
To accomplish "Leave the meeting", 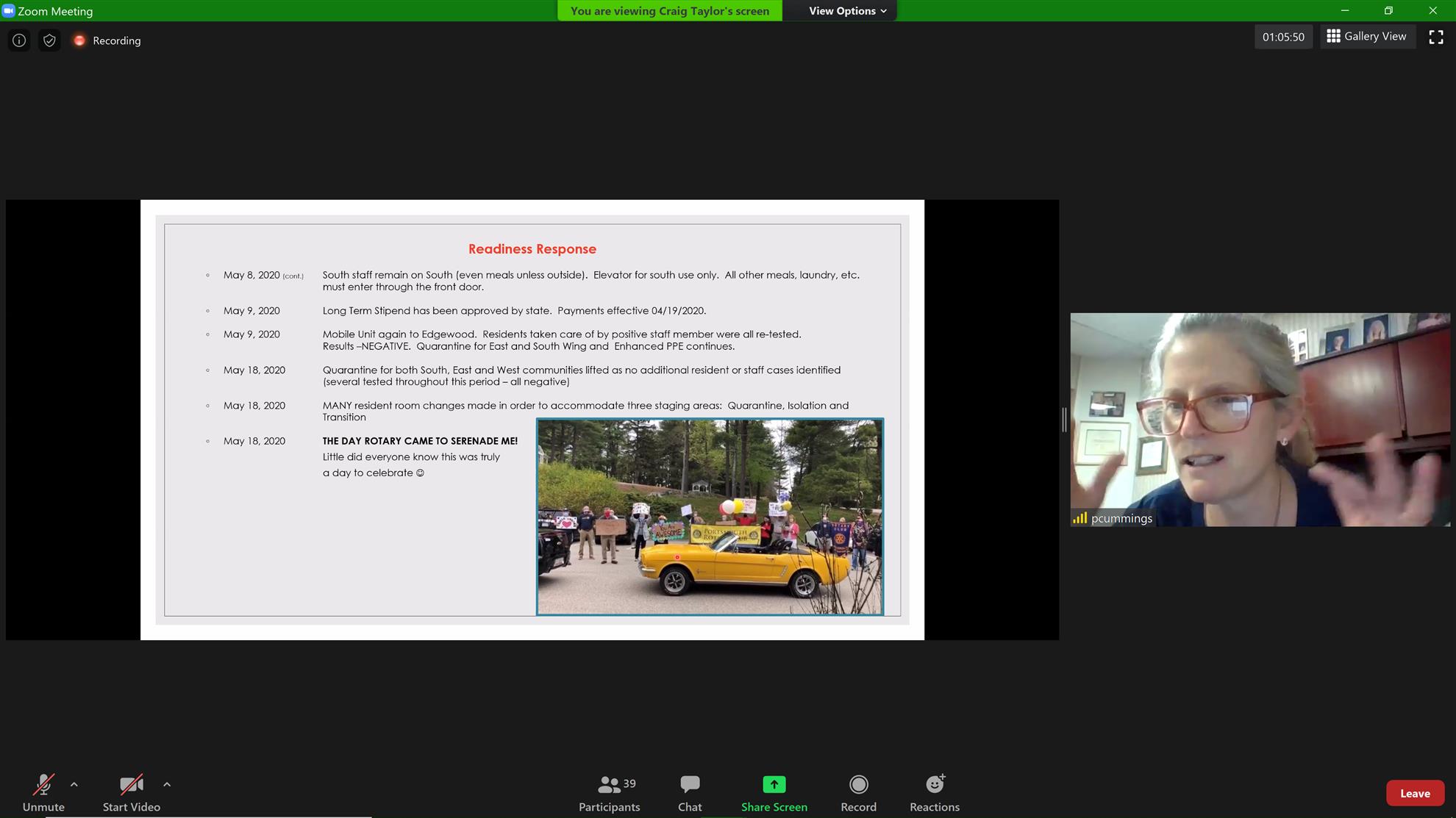I will [1414, 793].
